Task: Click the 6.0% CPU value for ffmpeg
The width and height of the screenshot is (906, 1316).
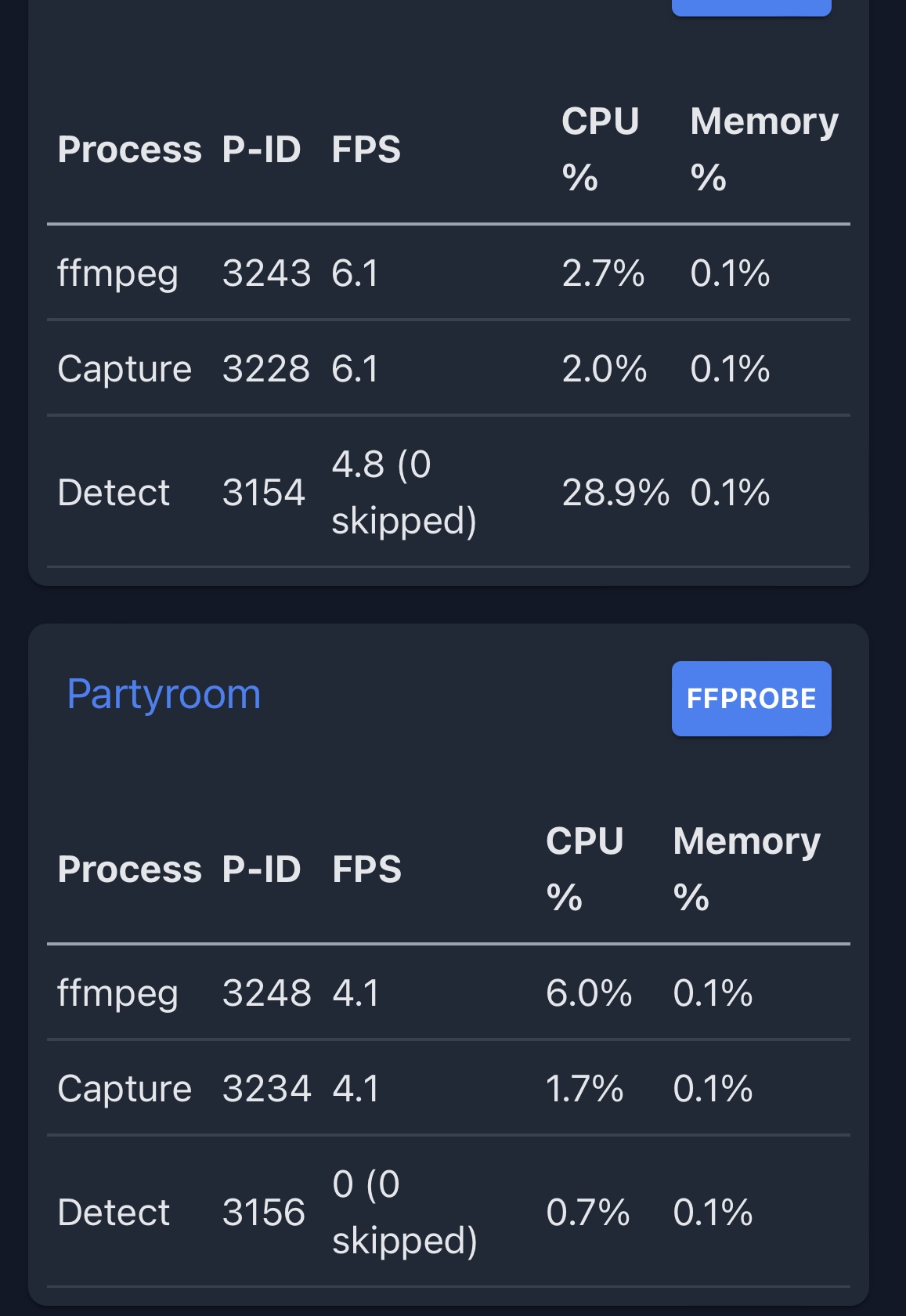Action: pyautogui.click(x=589, y=993)
